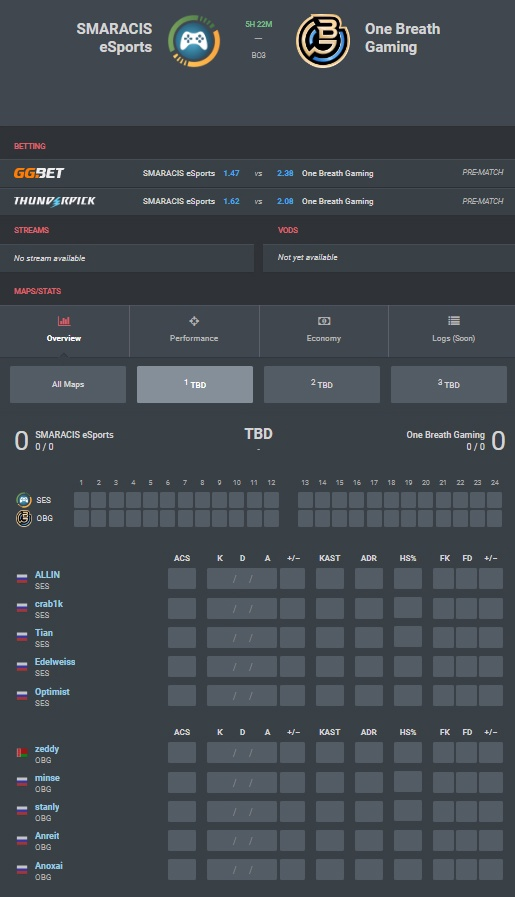
Task: Click Thunderpick odds 2.08 for One Breath
Action: [285, 201]
